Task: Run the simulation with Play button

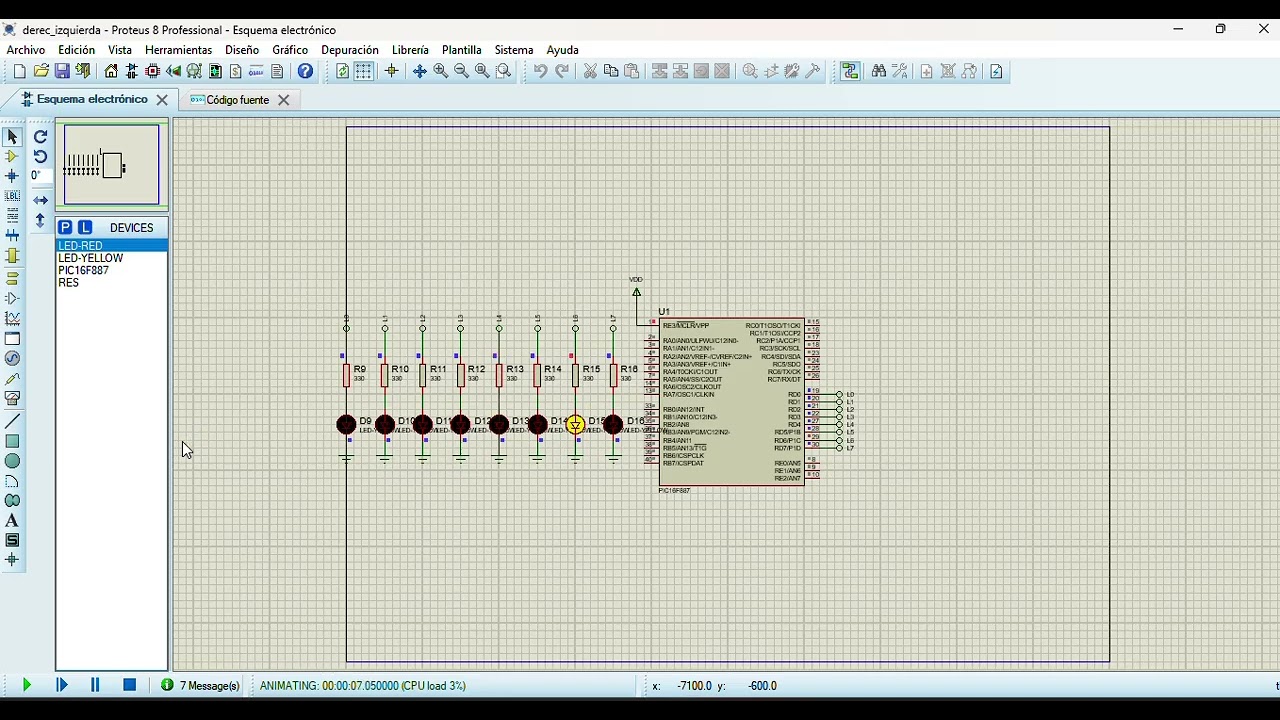Action: pyautogui.click(x=27, y=685)
